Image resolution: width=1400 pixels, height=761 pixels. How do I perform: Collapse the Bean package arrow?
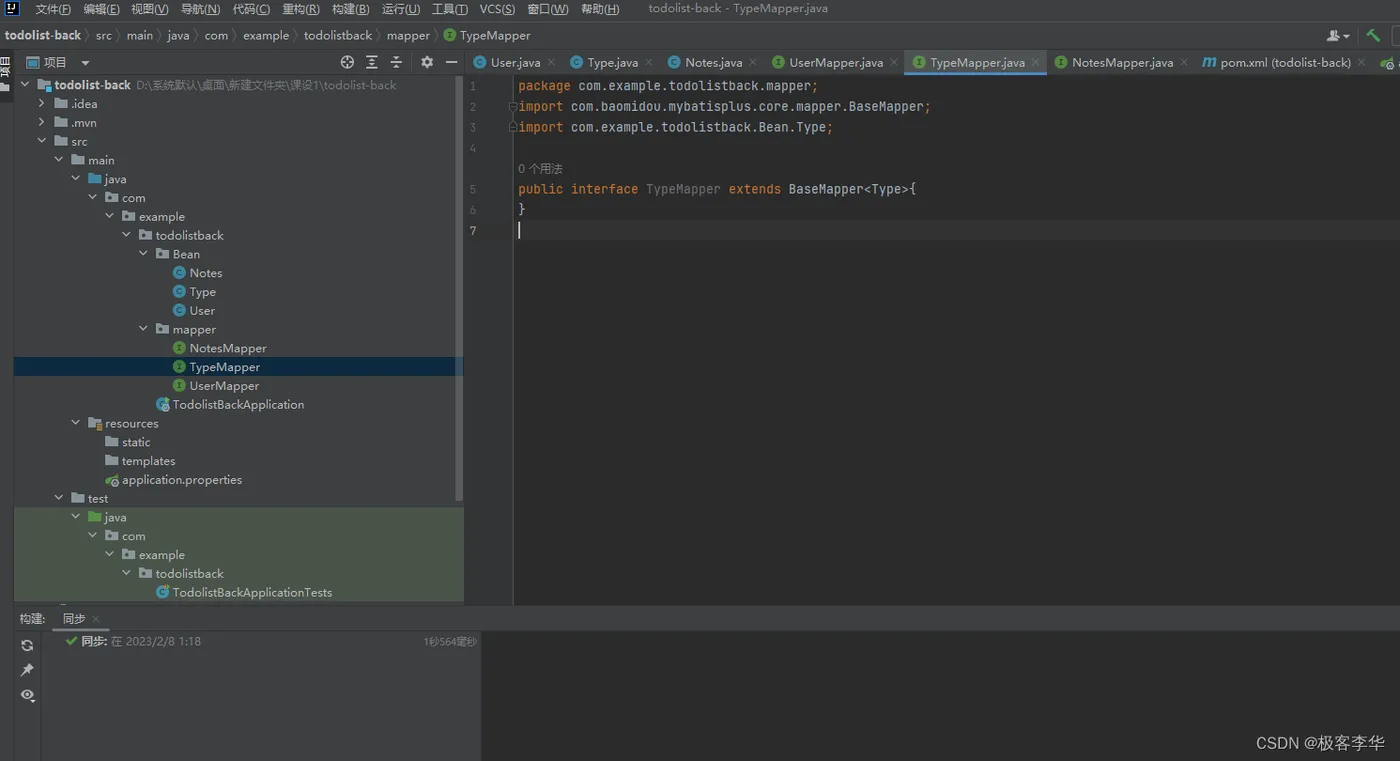[x=144, y=254]
